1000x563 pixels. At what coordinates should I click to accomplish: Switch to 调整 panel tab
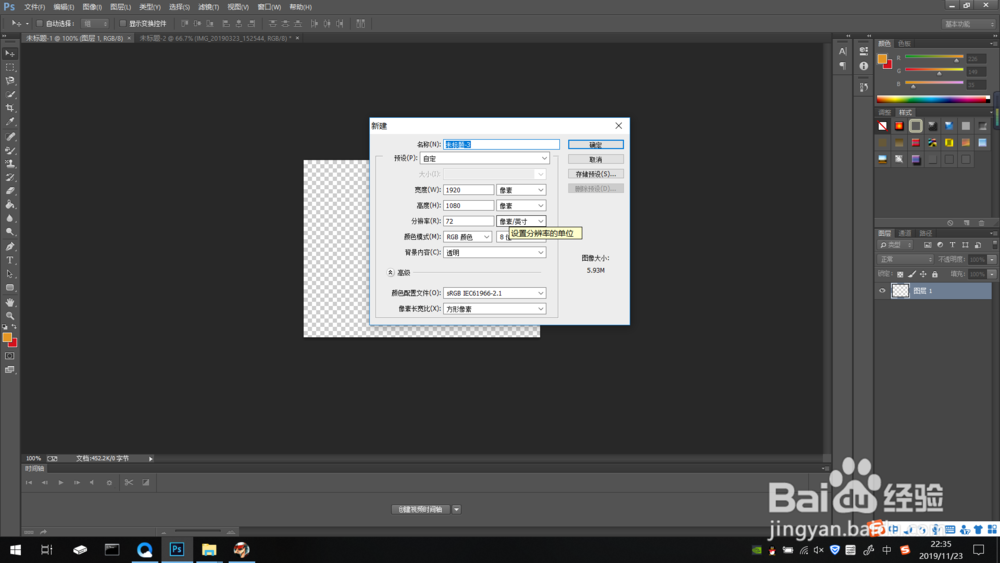coord(885,113)
